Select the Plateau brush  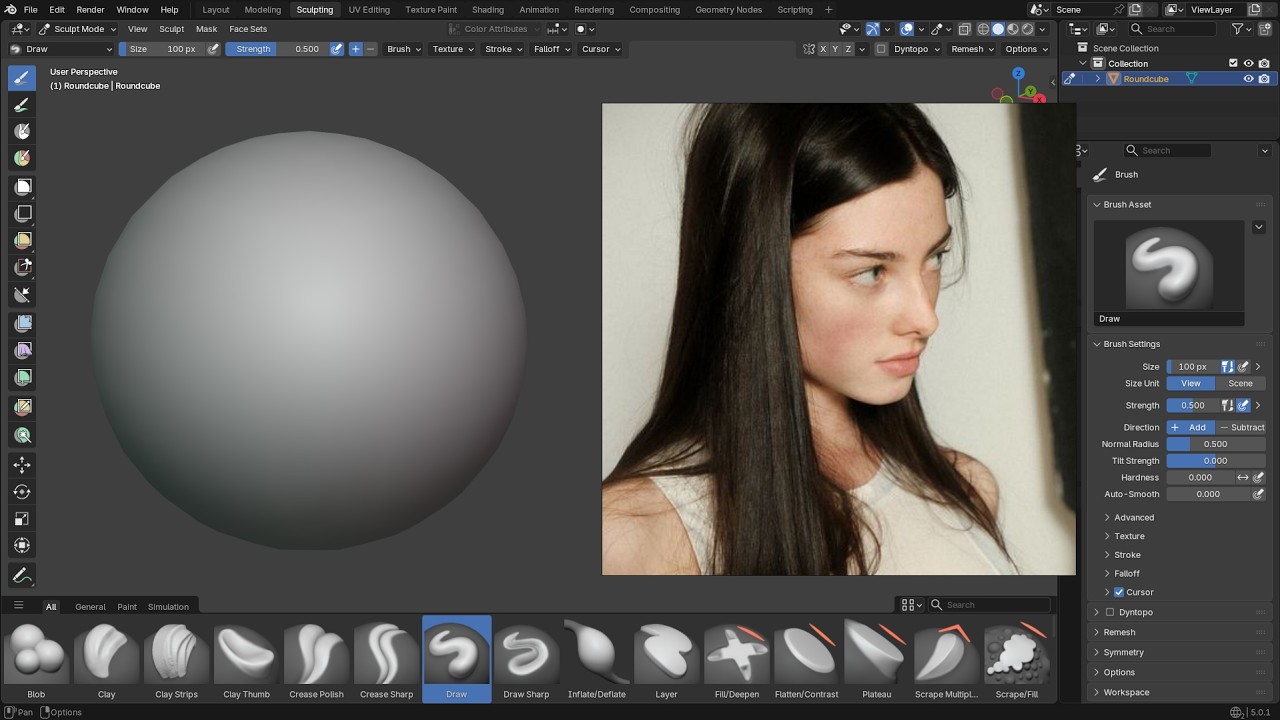tap(876, 659)
